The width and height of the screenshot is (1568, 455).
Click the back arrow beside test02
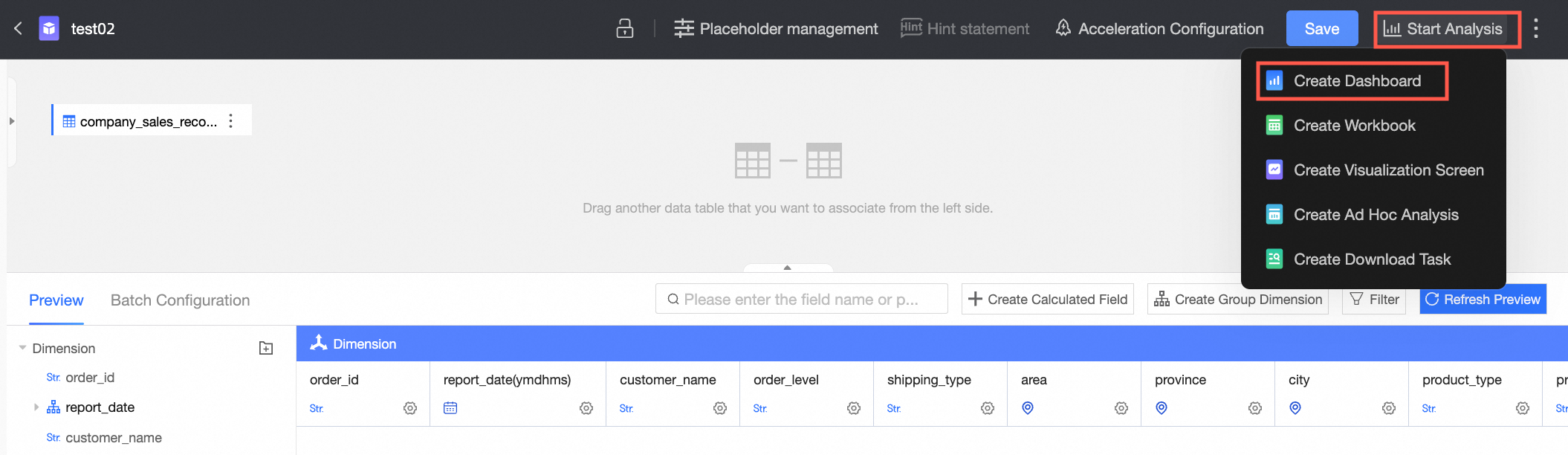[19, 29]
